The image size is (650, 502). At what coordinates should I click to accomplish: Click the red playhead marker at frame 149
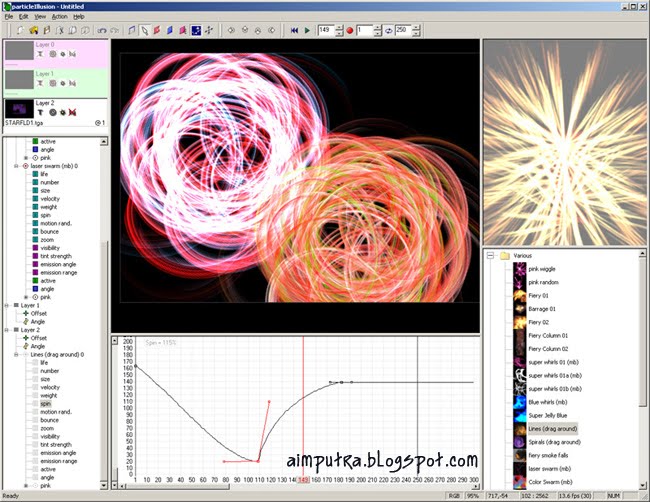(303, 480)
